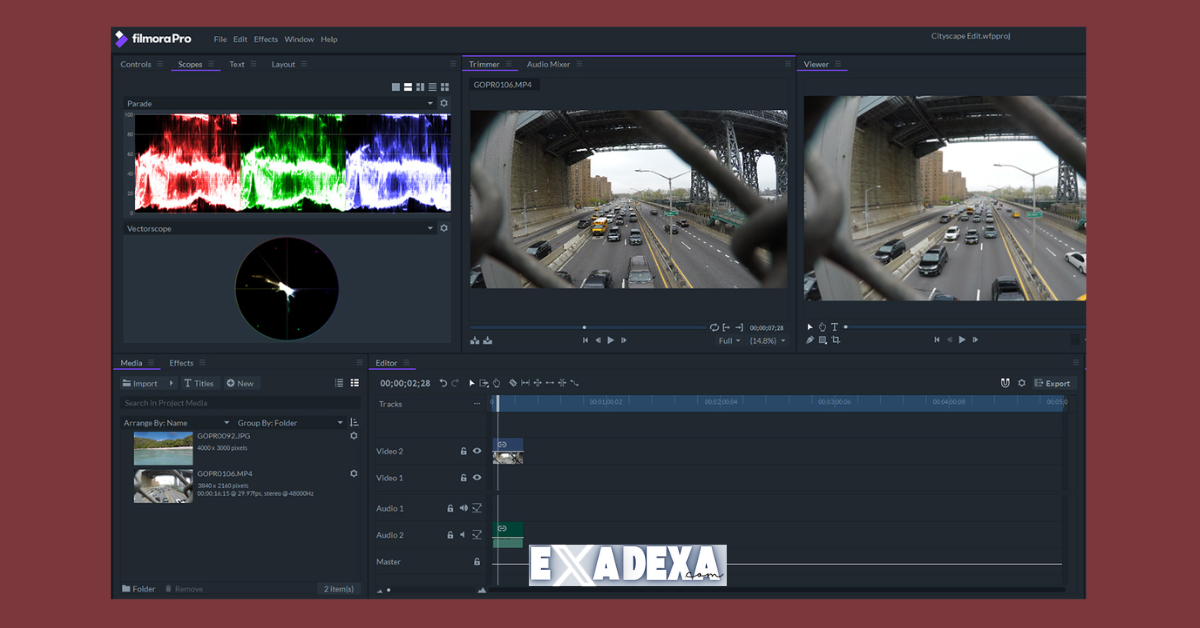Image resolution: width=1200 pixels, height=628 pixels.
Task: Click the Redo icon in the Editor toolbar
Action: tap(455, 383)
